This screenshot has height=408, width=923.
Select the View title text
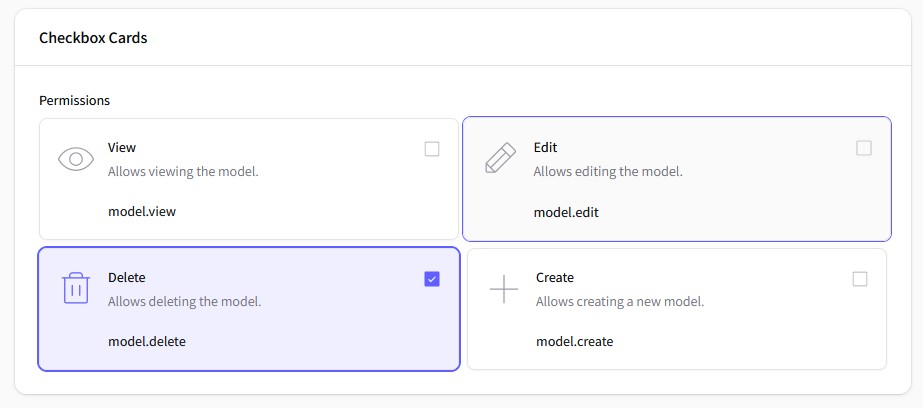pos(122,147)
